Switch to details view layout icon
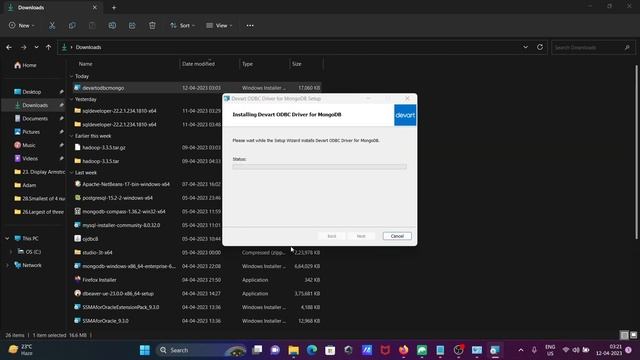 point(624,335)
